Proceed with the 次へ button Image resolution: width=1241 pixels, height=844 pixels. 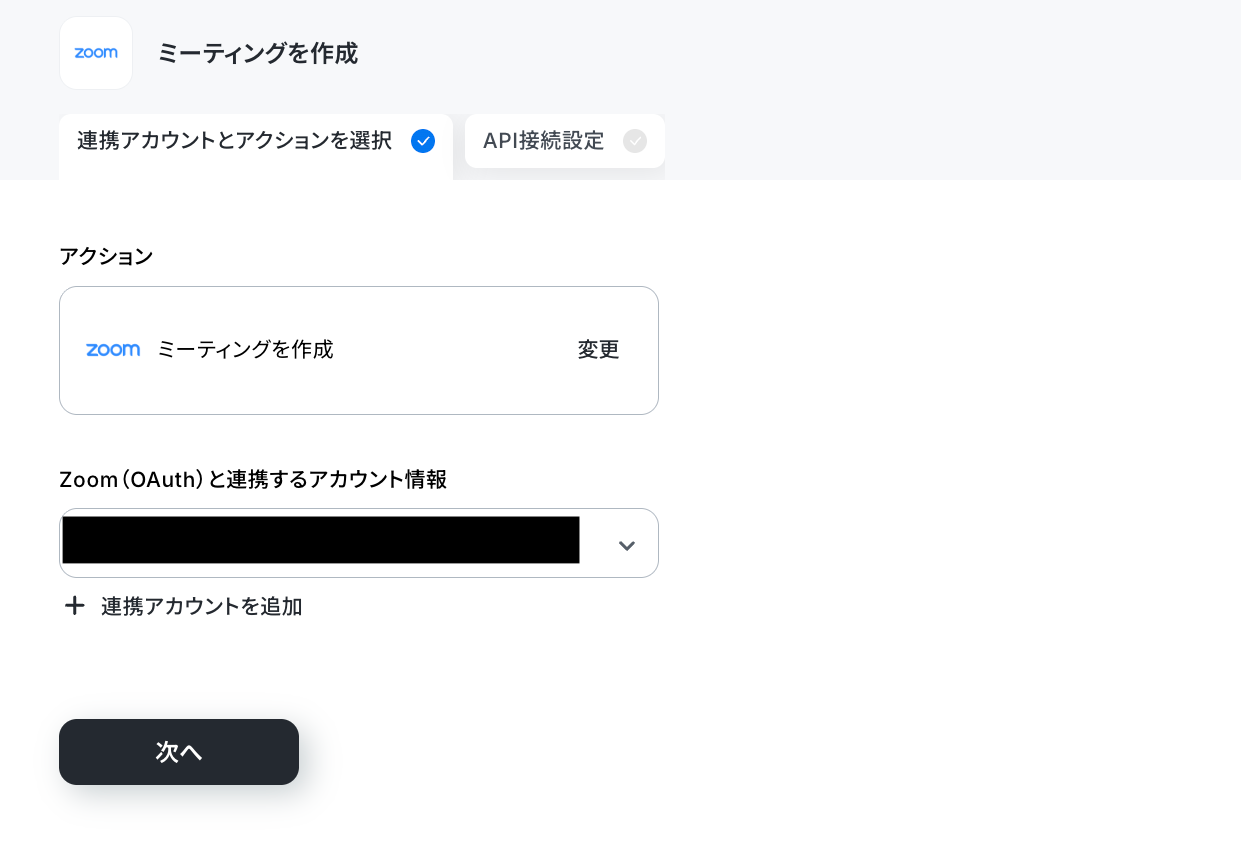179,752
